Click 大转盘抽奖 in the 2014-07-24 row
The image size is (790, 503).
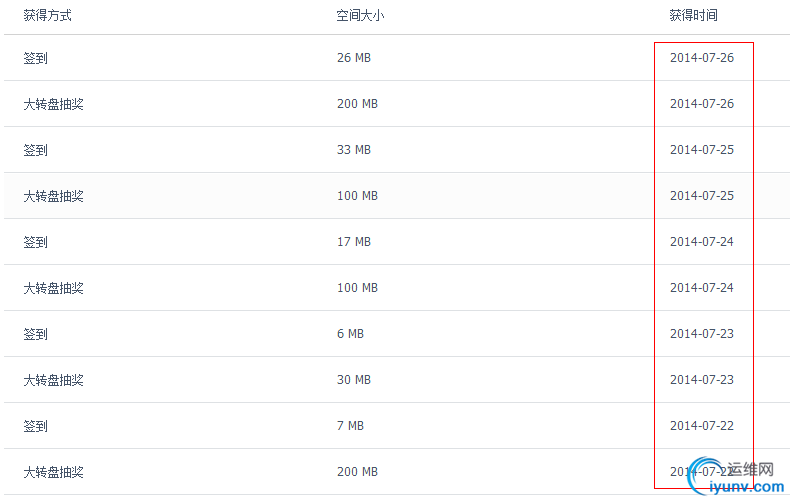click(53, 288)
